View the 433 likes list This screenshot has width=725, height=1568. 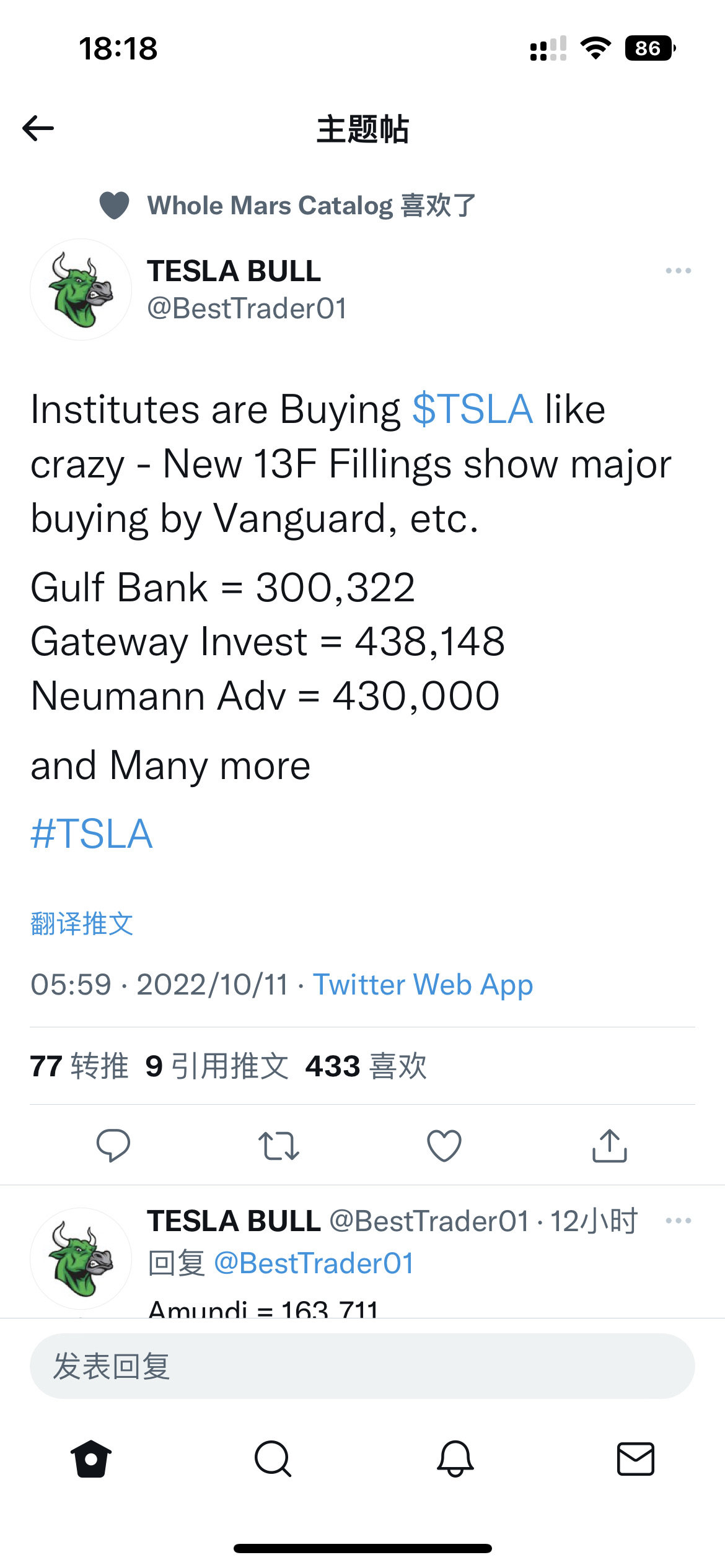tap(366, 1066)
